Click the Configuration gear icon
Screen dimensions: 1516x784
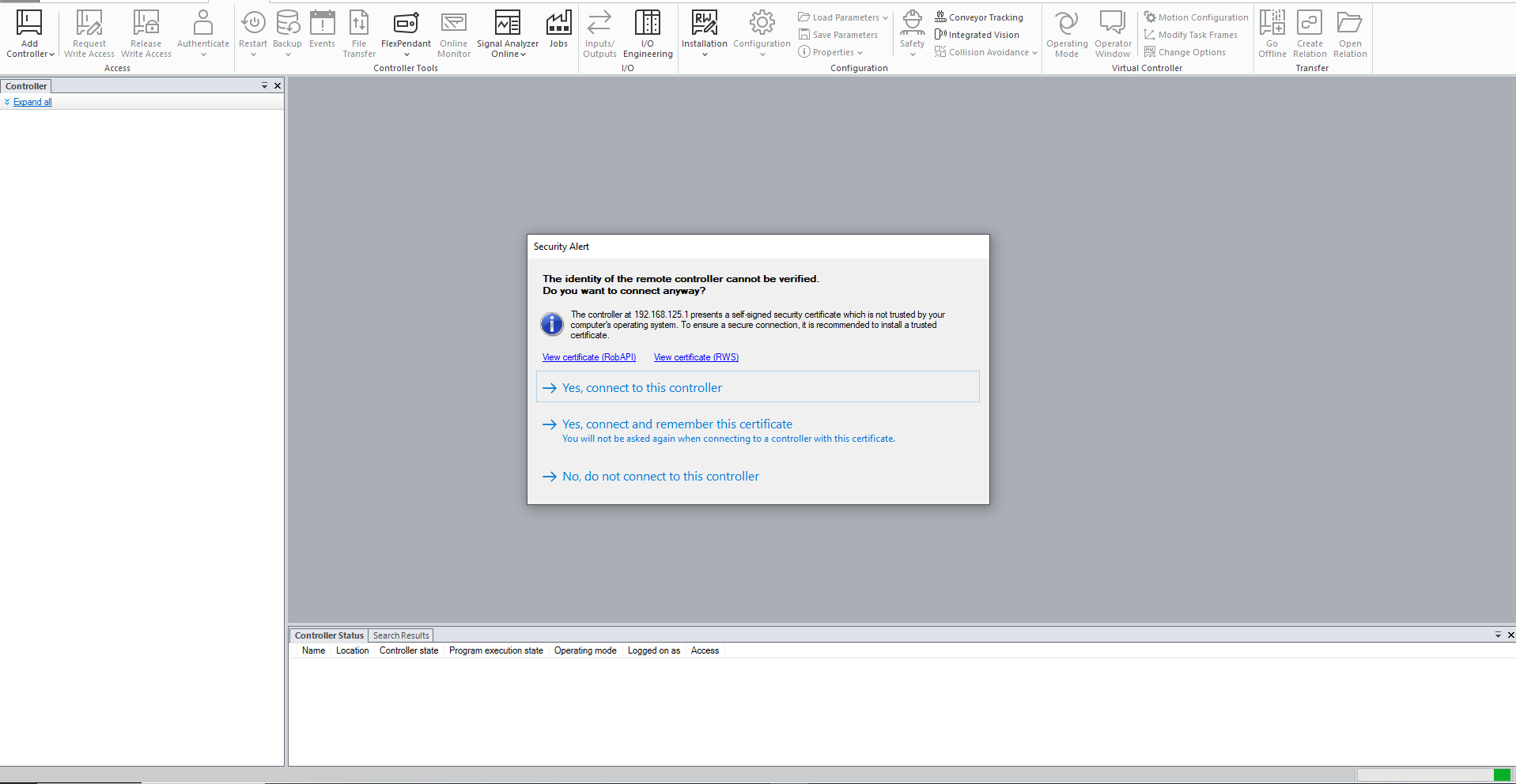pos(762,23)
